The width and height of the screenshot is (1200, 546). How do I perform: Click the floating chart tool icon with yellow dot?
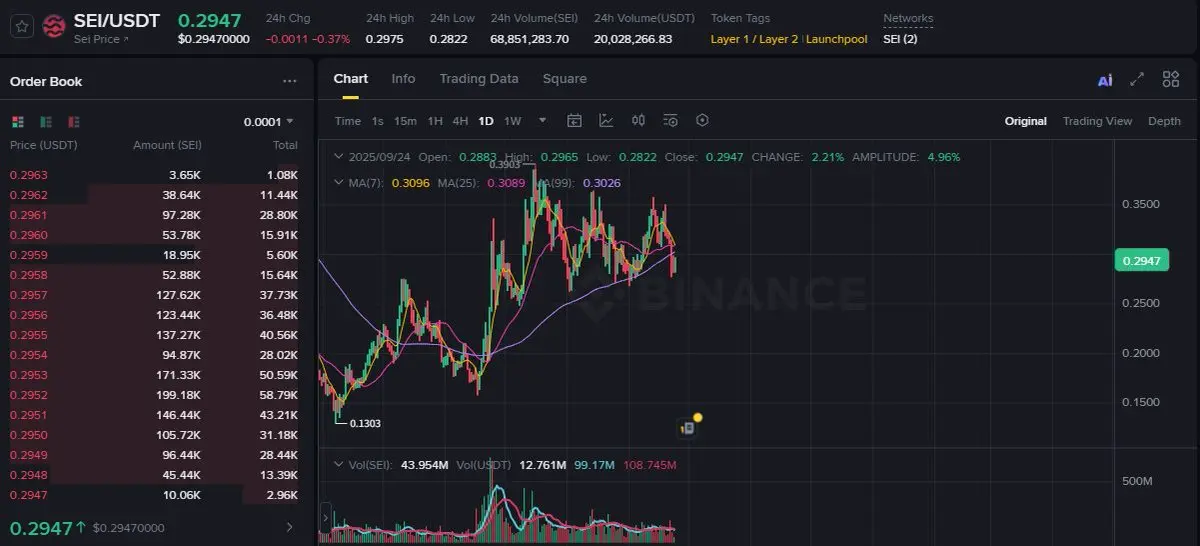pos(688,426)
